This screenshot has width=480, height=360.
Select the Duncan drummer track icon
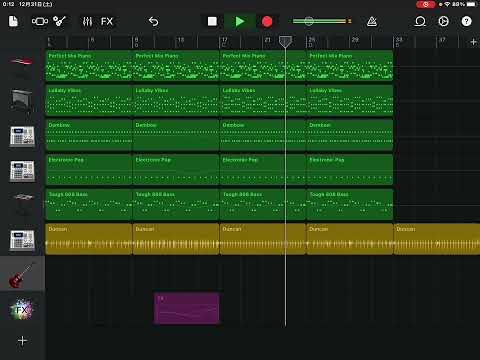tap(22, 240)
